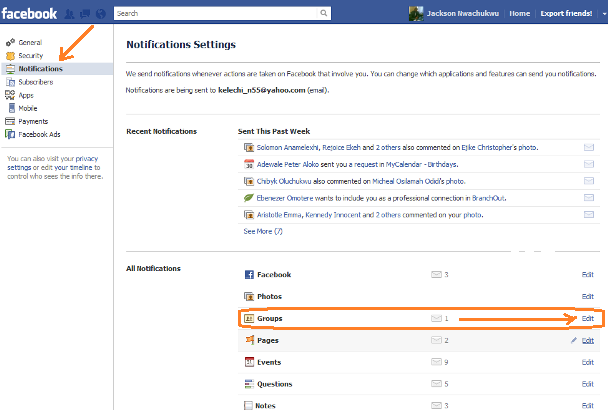
Task: Click the Photos category icon
Action: point(249,296)
